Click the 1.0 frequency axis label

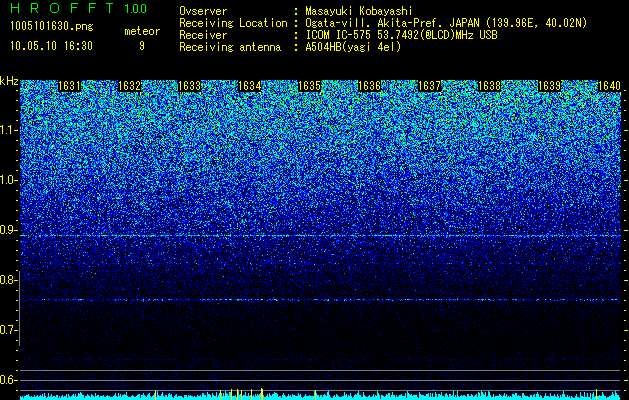point(9,180)
